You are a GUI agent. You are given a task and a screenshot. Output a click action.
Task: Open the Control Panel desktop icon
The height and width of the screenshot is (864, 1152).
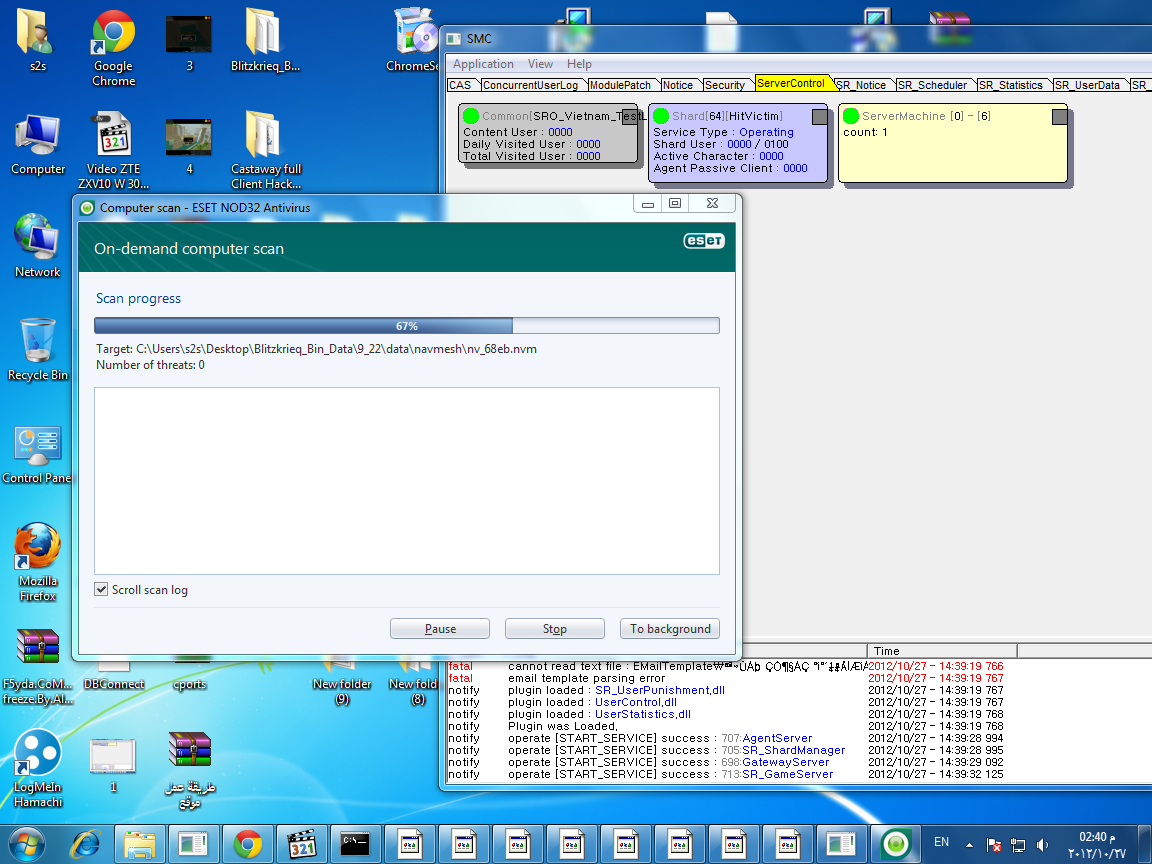37,454
